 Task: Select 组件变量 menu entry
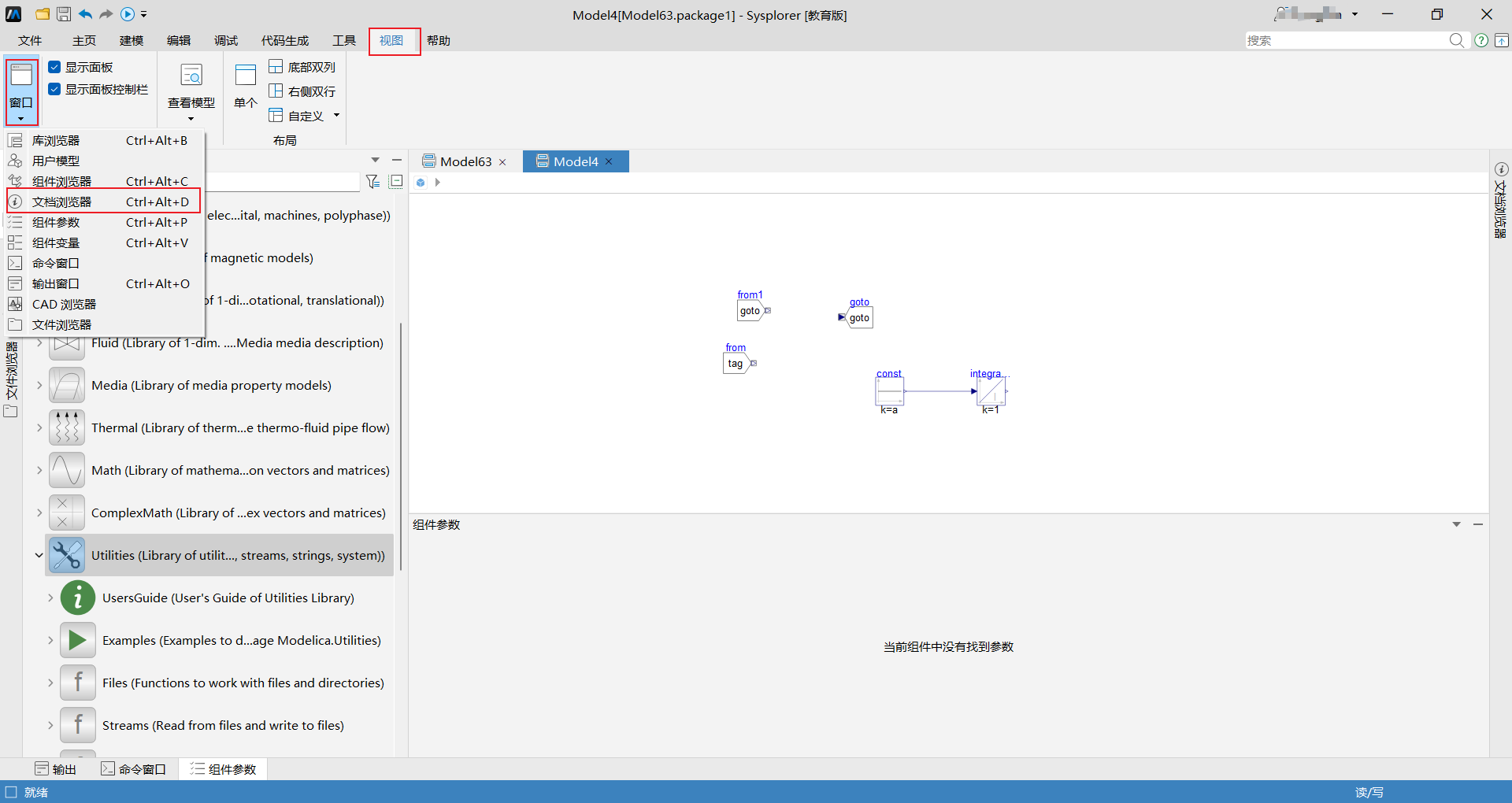(104, 242)
